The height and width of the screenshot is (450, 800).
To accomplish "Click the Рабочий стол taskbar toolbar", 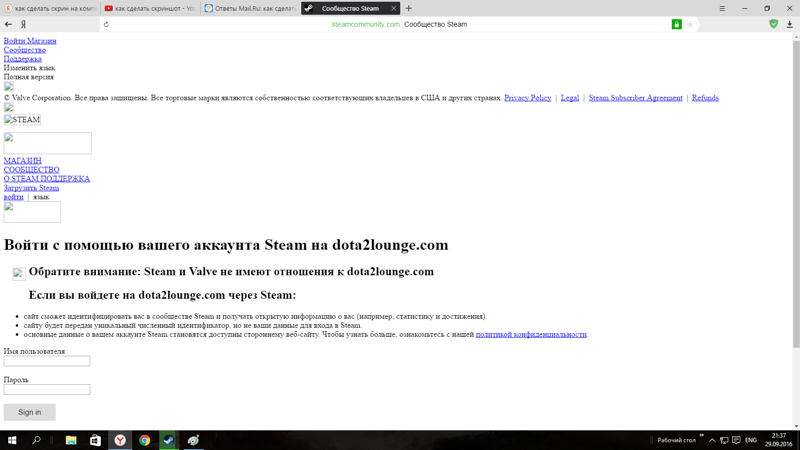I will (677, 440).
